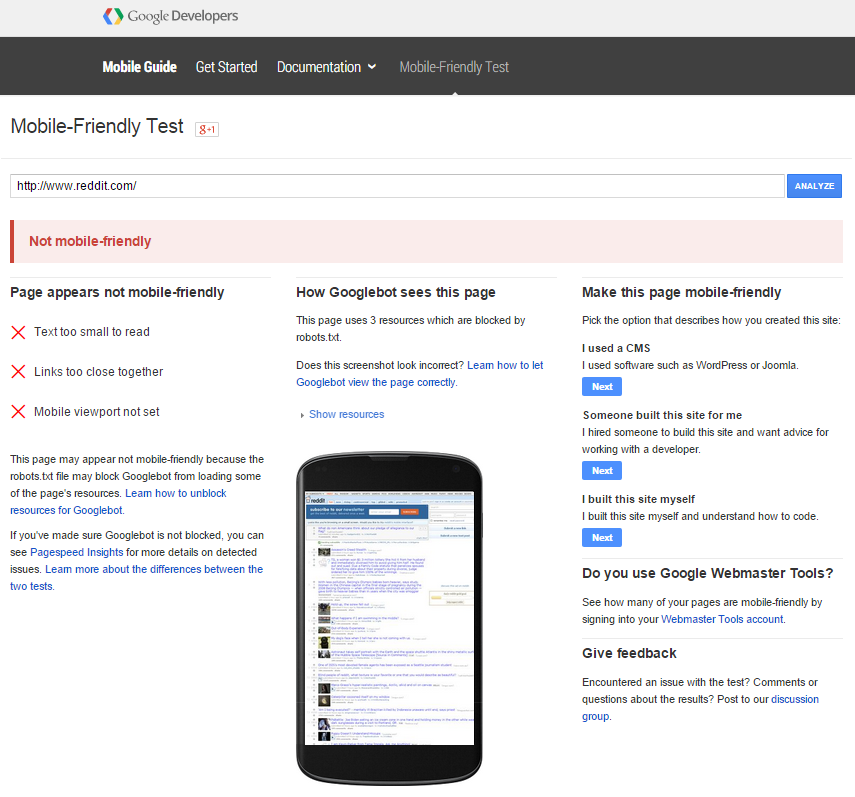Click 'How Googlebot sees this page' heading

tap(396, 292)
